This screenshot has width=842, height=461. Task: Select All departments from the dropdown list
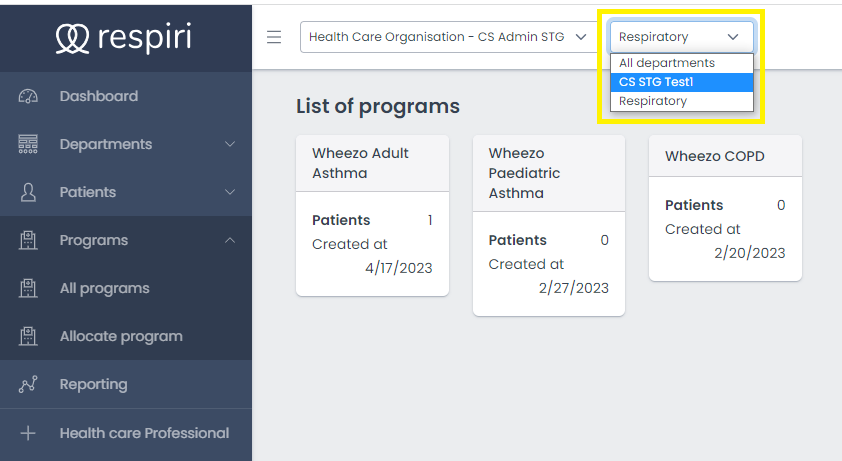(x=667, y=63)
